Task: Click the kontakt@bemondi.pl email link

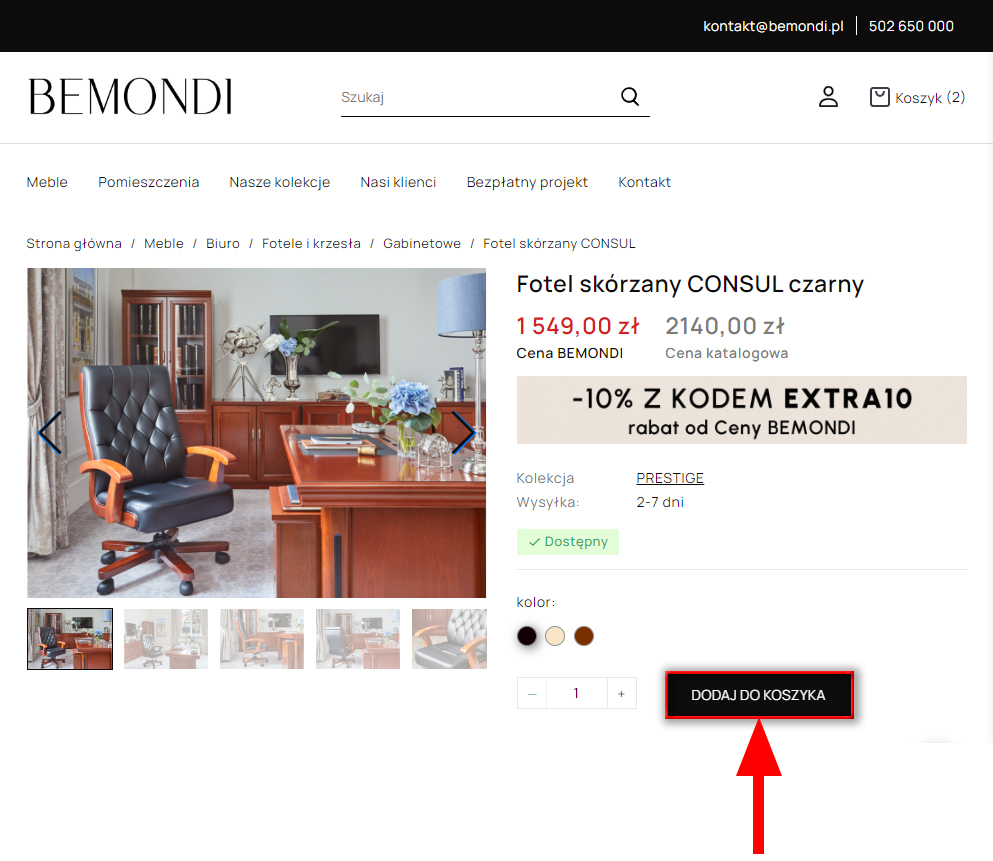Action: pos(773,26)
